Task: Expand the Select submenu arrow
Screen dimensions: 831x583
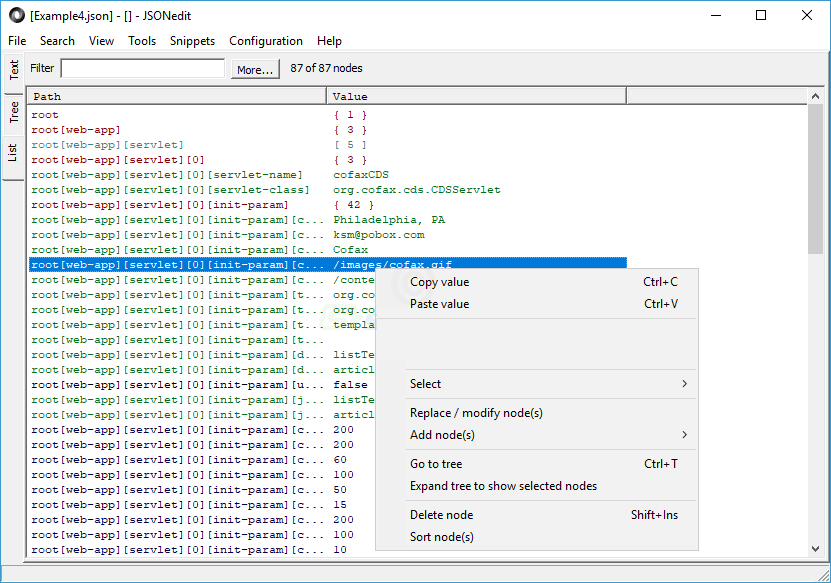Action: [684, 384]
